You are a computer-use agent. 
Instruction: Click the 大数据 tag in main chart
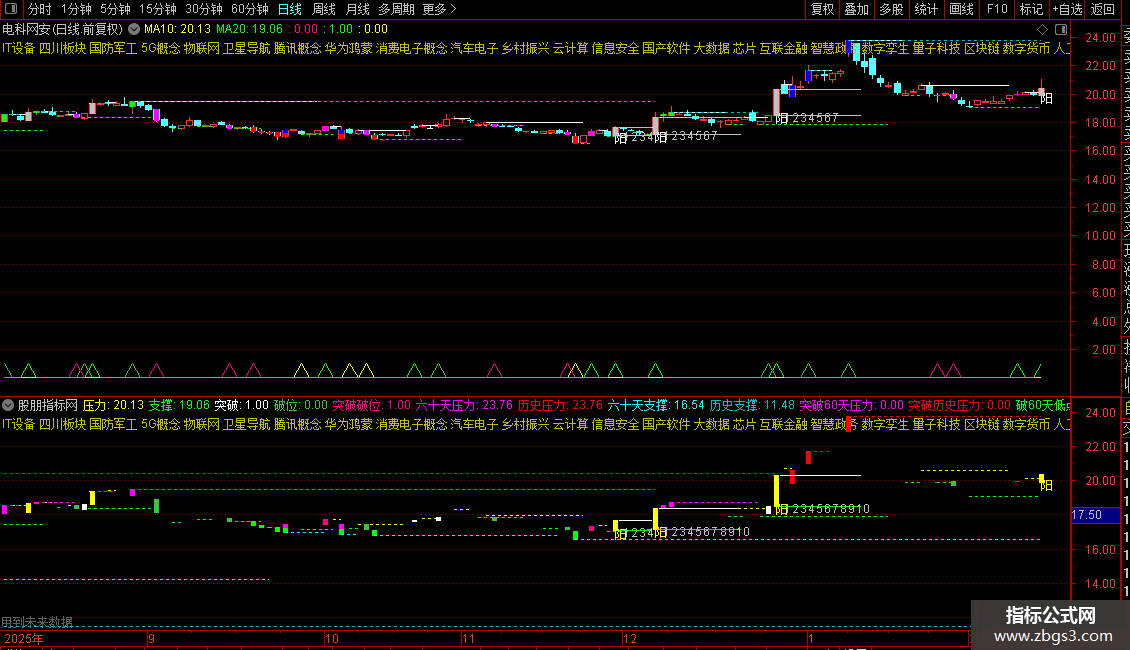tap(711, 48)
